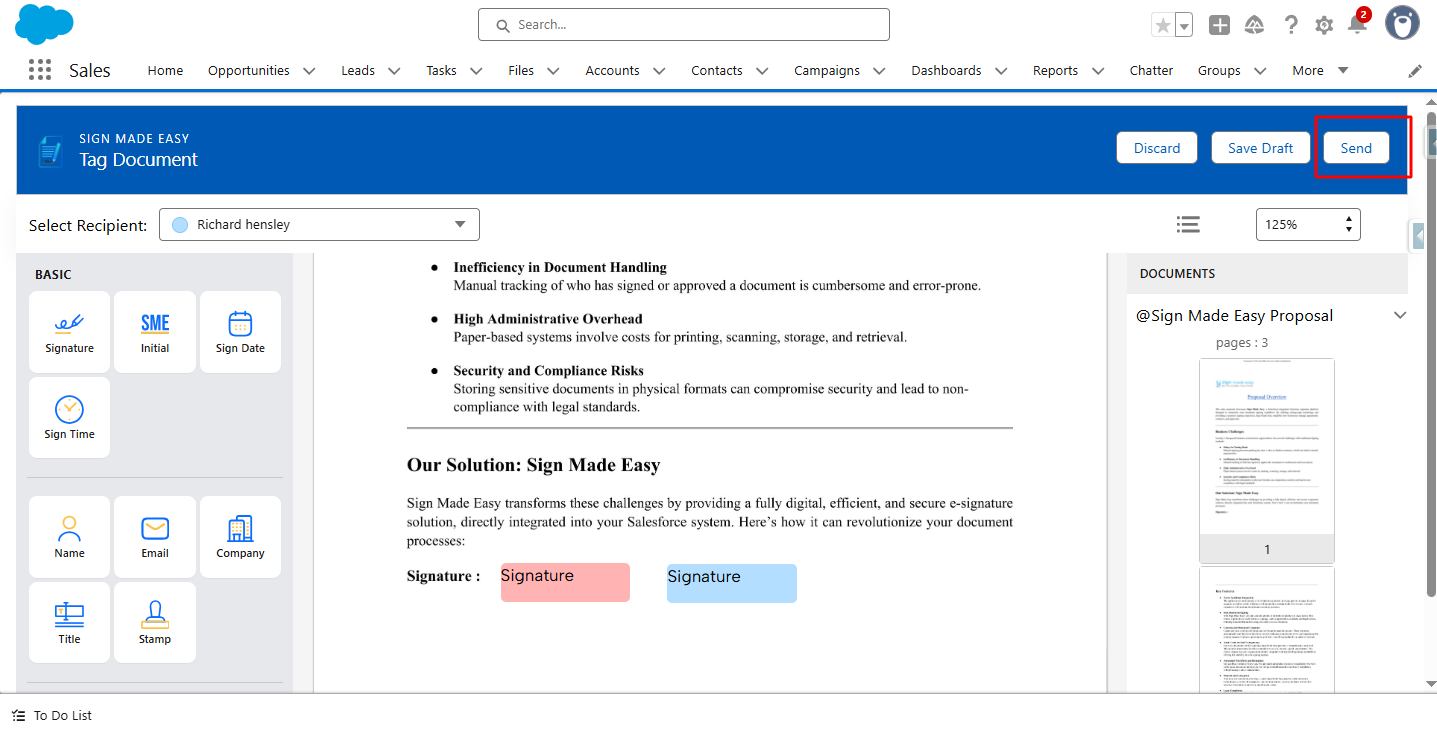Image resolution: width=1437 pixels, height=732 pixels.
Task: Choose the Sign Date field tool
Action: [240, 332]
